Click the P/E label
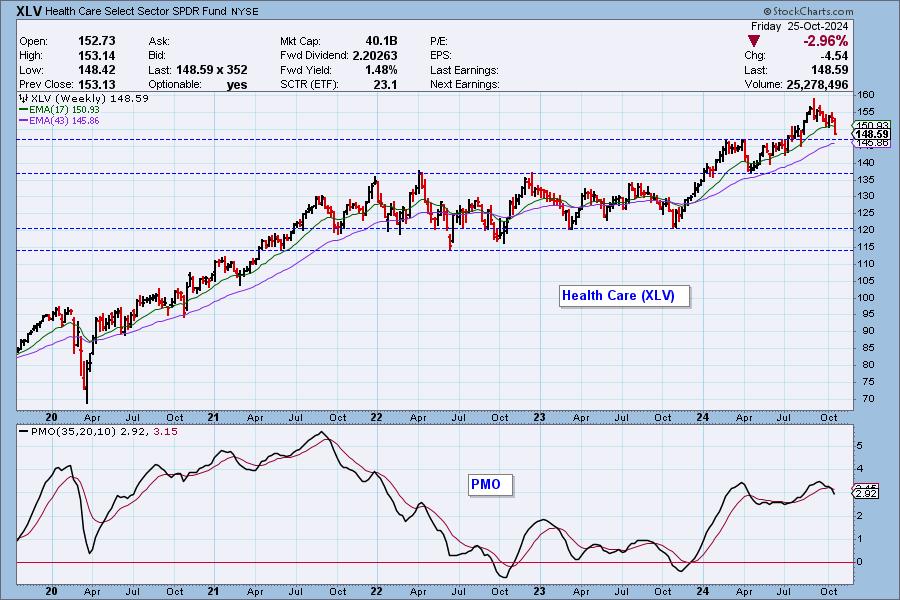Screen dimensions: 900x600 tap(439, 41)
